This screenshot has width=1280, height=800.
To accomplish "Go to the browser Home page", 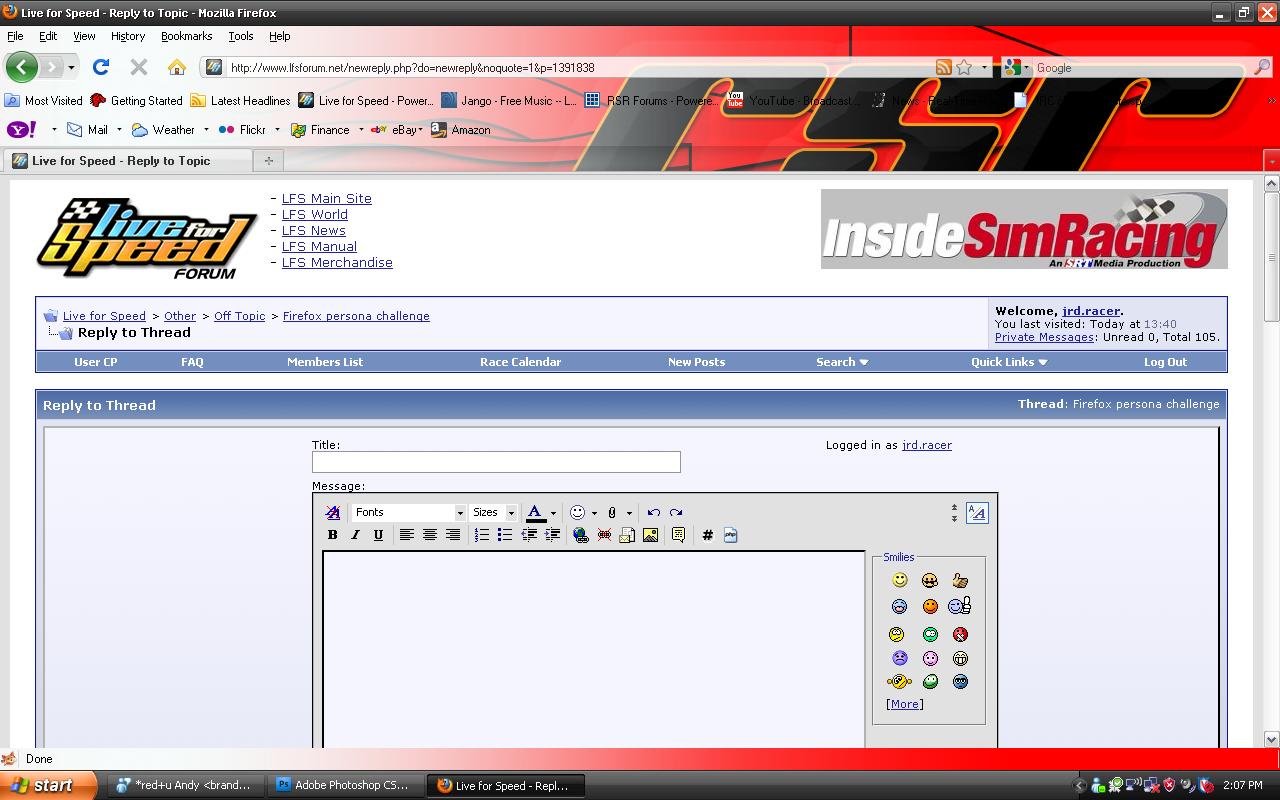I will tap(177, 67).
